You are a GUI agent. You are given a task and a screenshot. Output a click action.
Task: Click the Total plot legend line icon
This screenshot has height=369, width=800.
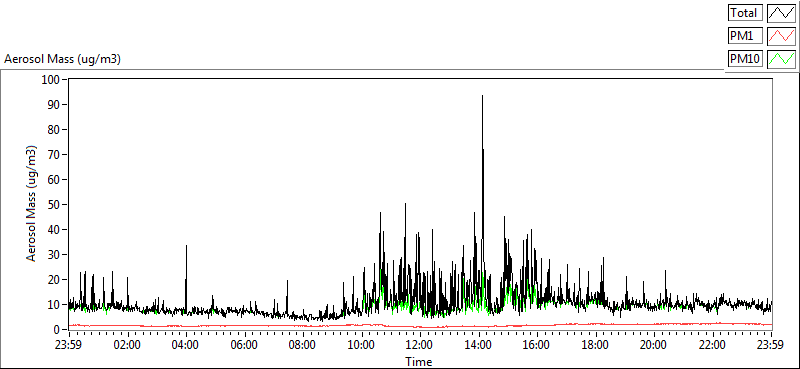(782, 12)
